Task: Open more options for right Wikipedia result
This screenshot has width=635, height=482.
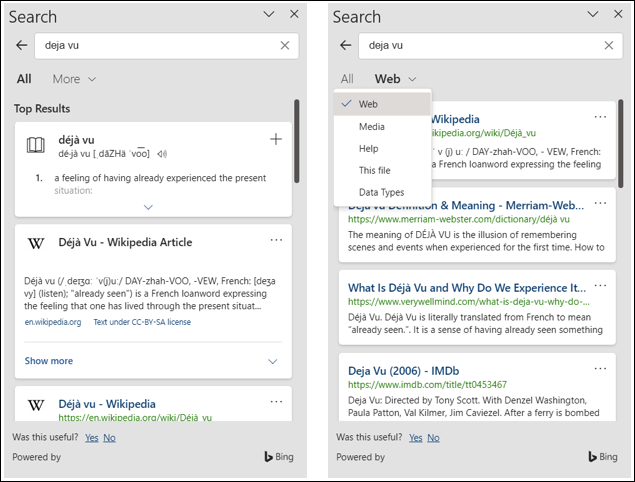Action: click(x=600, y=117)
